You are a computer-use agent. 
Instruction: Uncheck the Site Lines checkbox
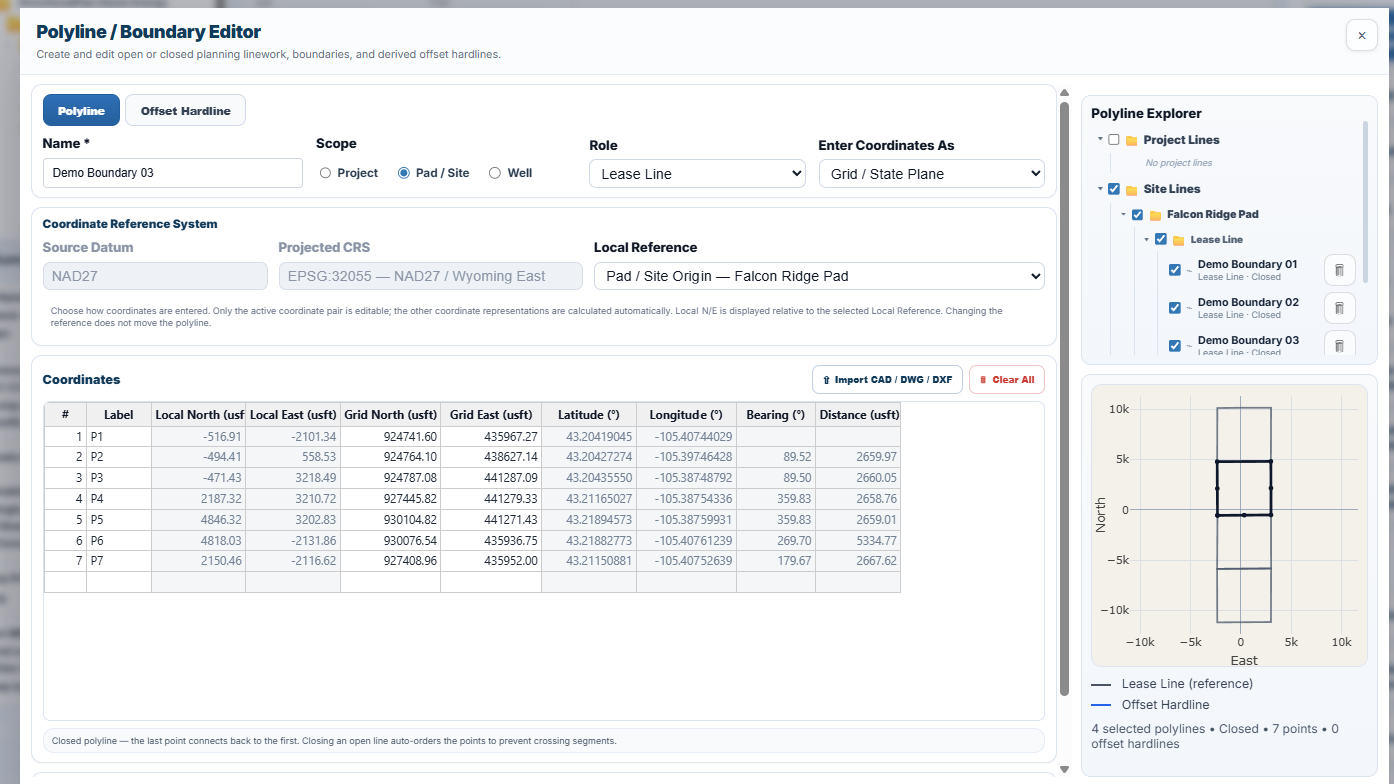pyautogui.click(x=1114, y=189)
